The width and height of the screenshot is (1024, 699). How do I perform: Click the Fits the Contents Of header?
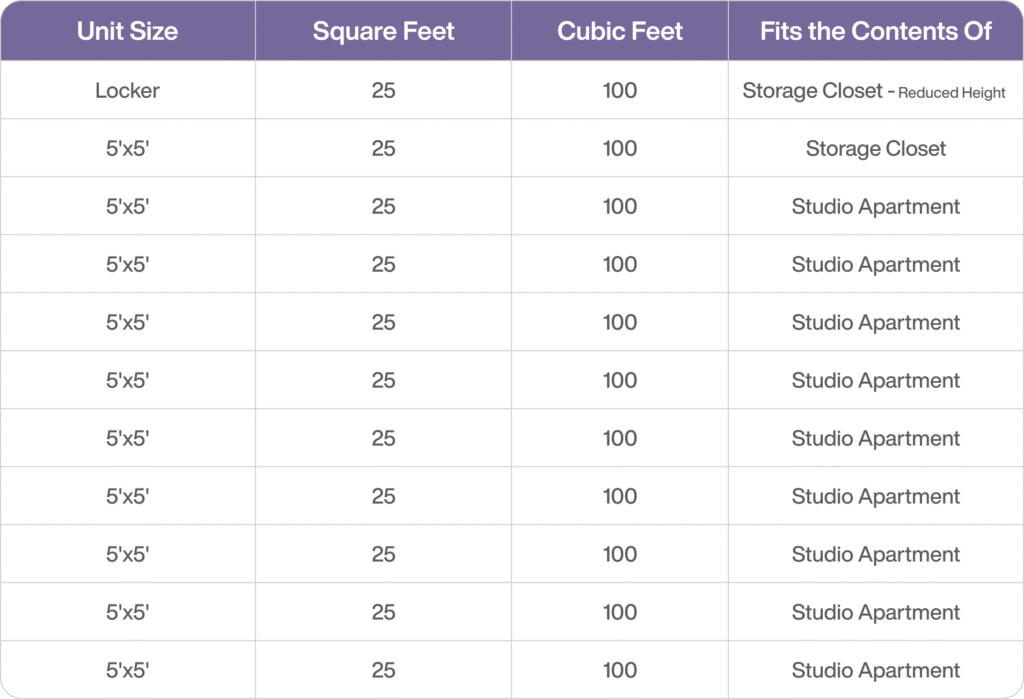pyautogui.click(x=876, y=31)
